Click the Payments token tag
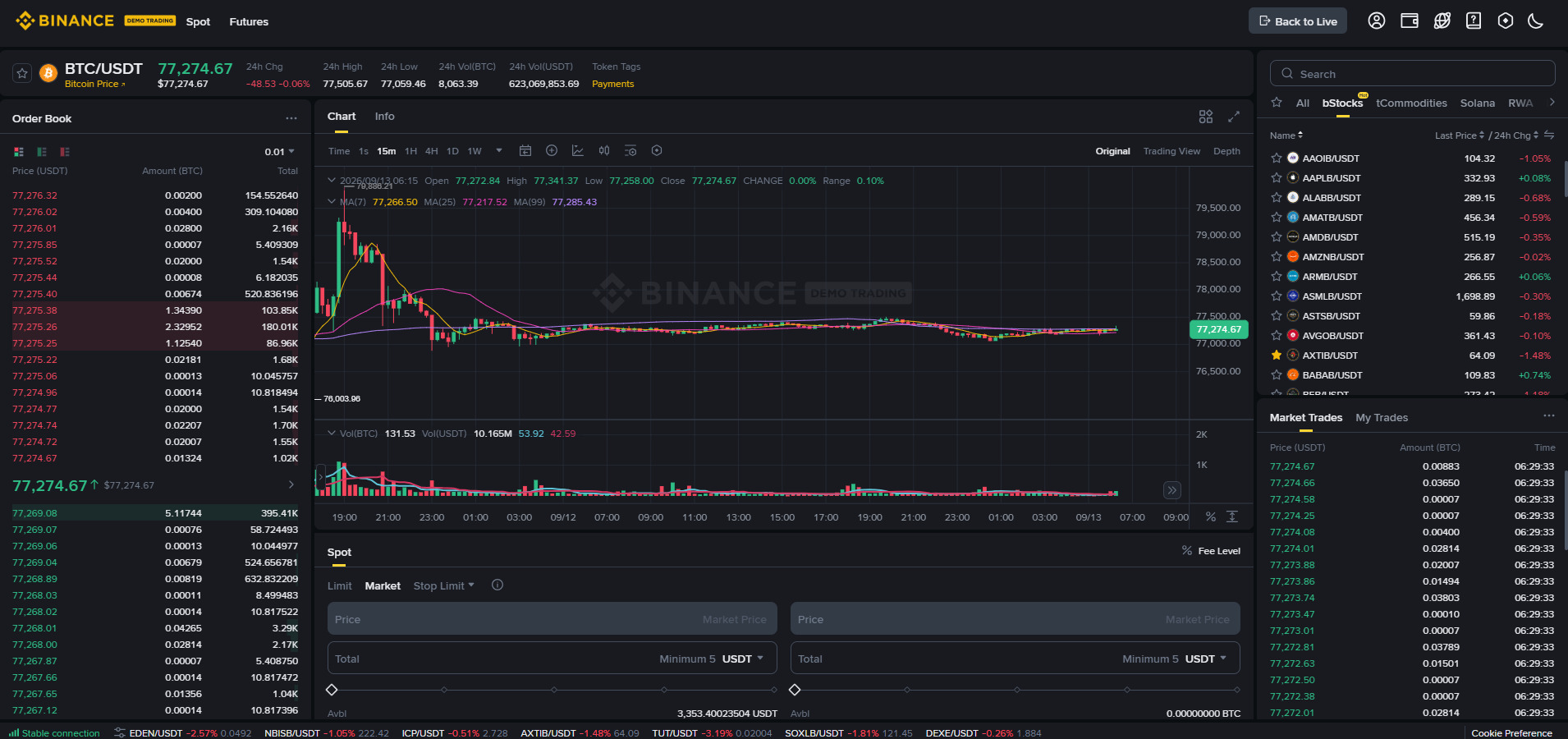Image resolution: width=1568 pixels, height=739 pixels. [x=613, y=84]
